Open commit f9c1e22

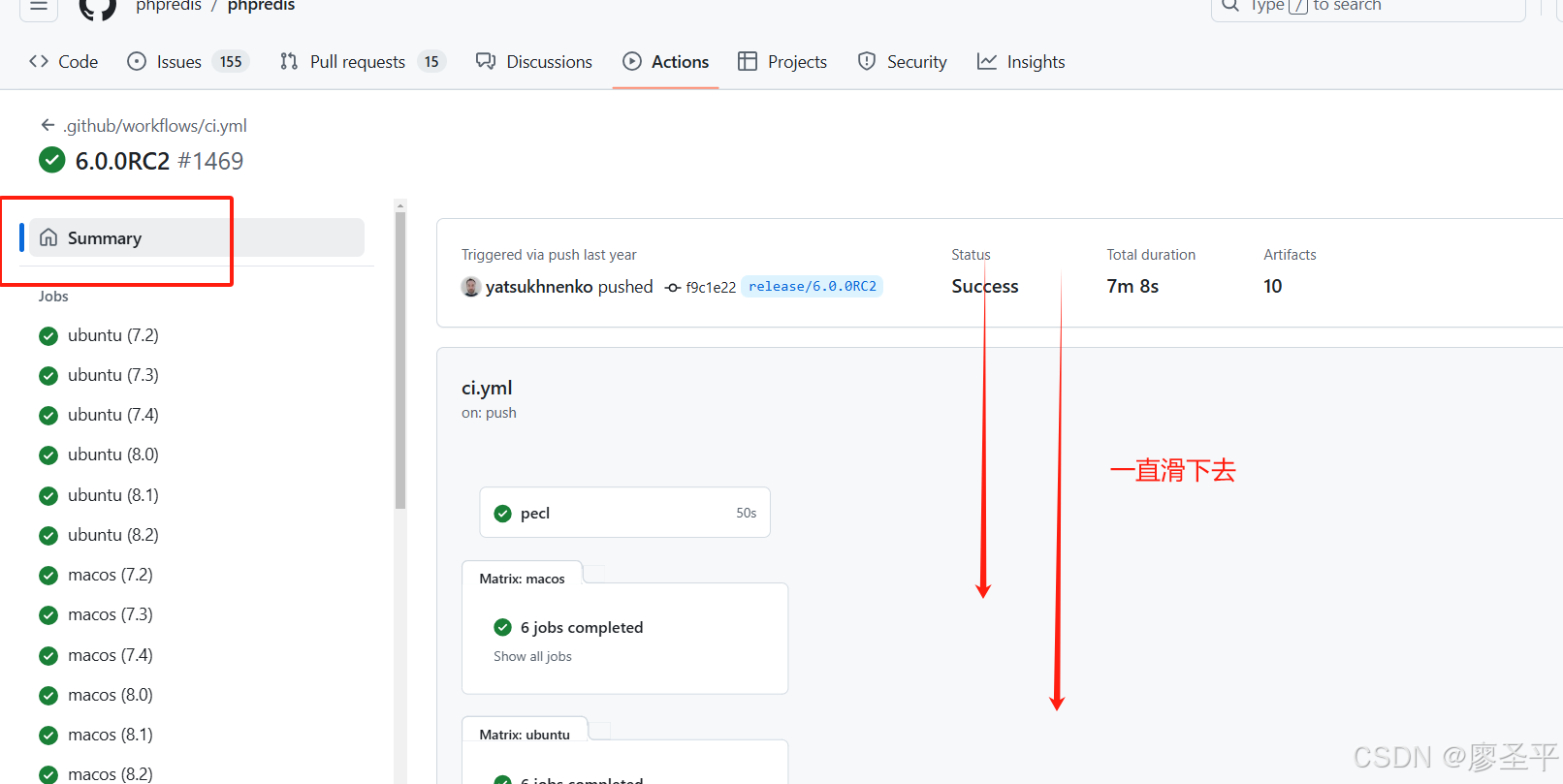coord(711,287)
